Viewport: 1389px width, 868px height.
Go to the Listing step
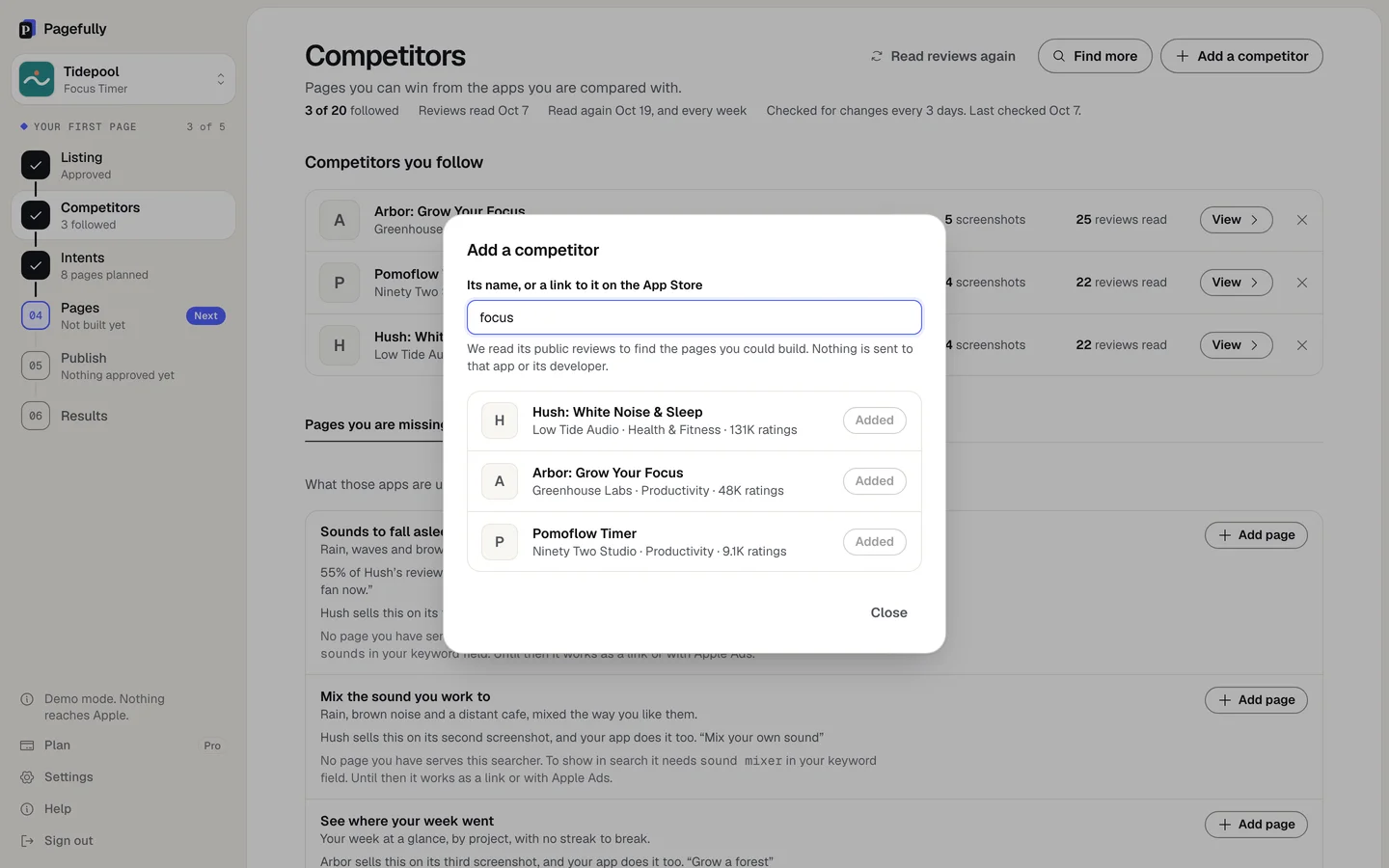pos(123,165)
